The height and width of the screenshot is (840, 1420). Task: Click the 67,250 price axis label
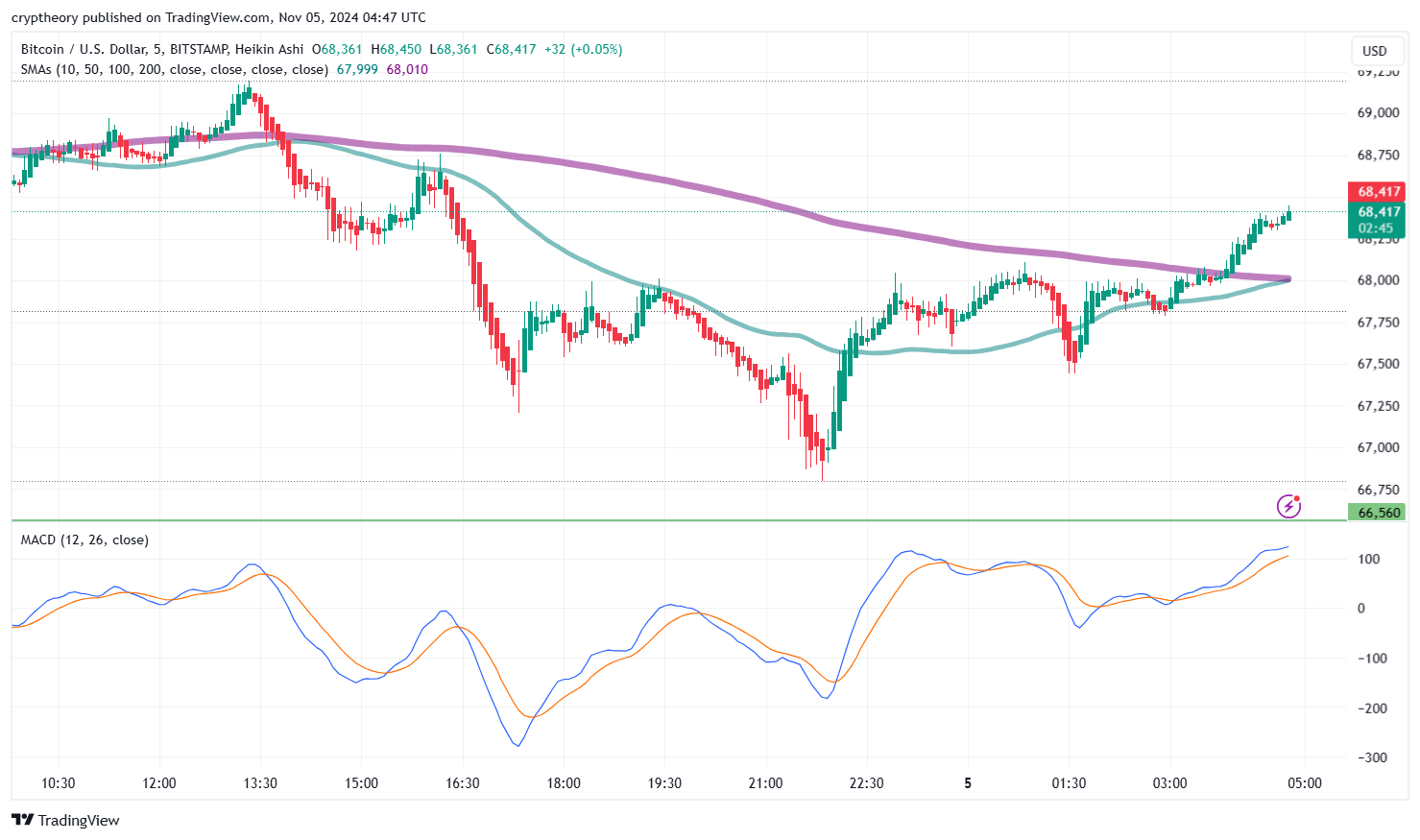(x=1378, y=406)
